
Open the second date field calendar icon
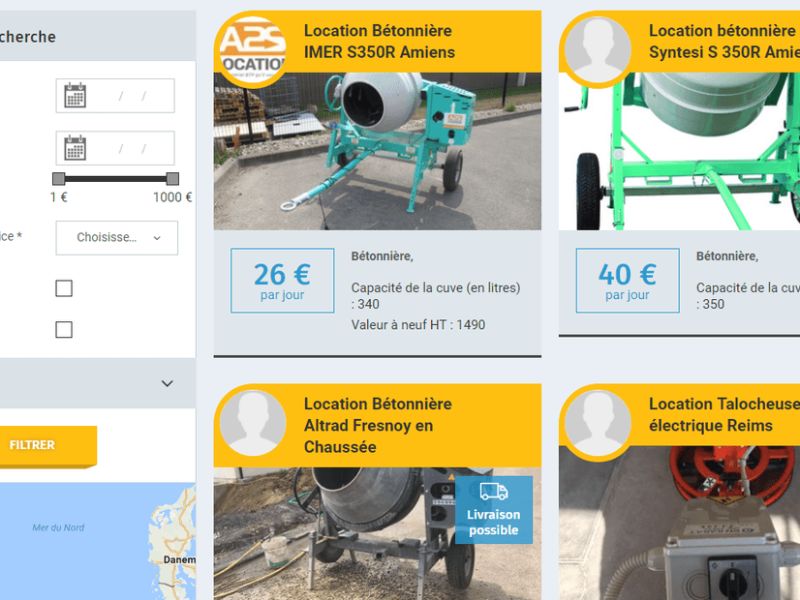coord(75,148)
